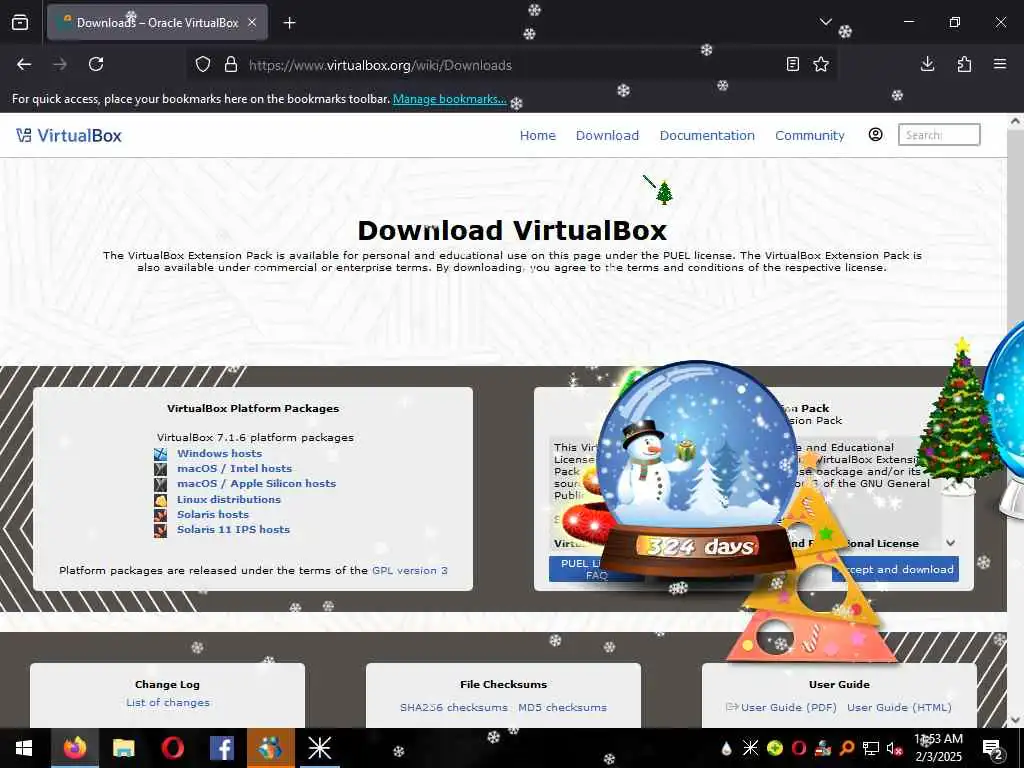This screenshot has height=768, width=1024.
Task: Open File Explorer from the taskbar
Action: tap(123, 748)
